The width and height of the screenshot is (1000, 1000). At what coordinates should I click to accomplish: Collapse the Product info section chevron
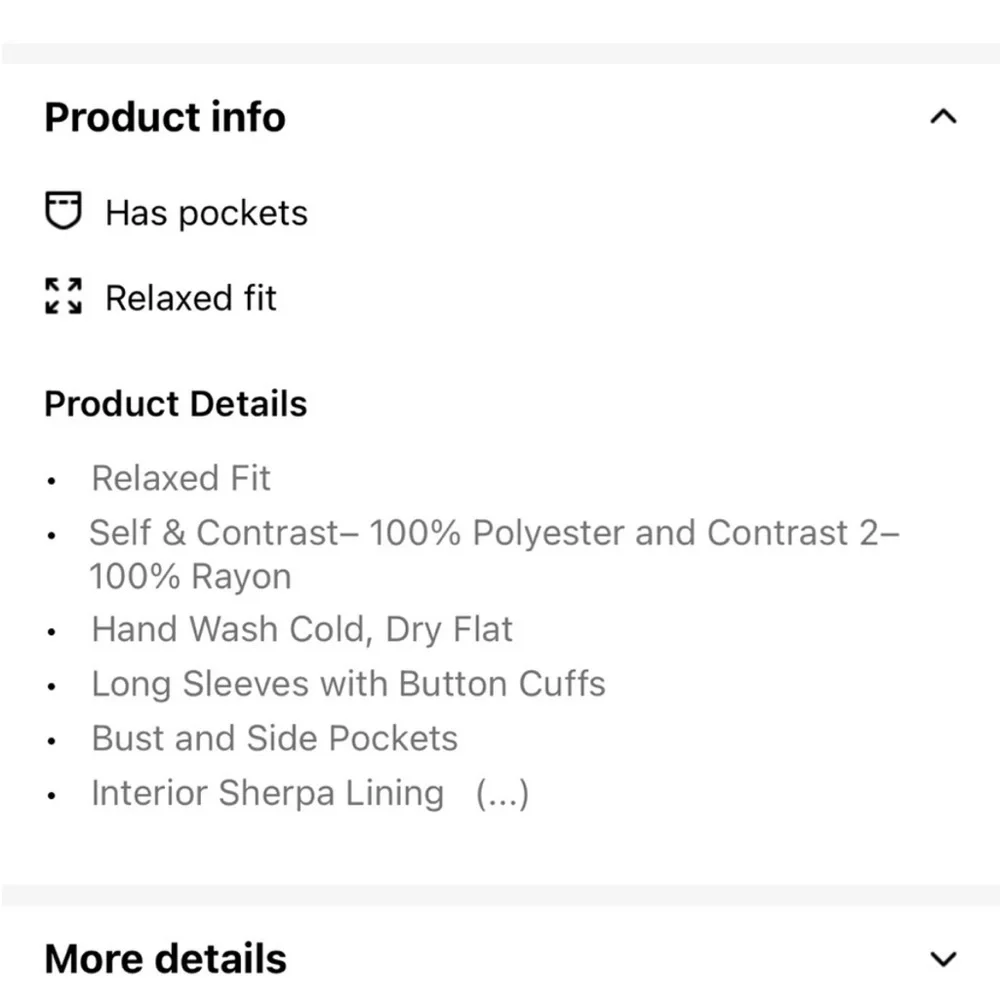943,117
